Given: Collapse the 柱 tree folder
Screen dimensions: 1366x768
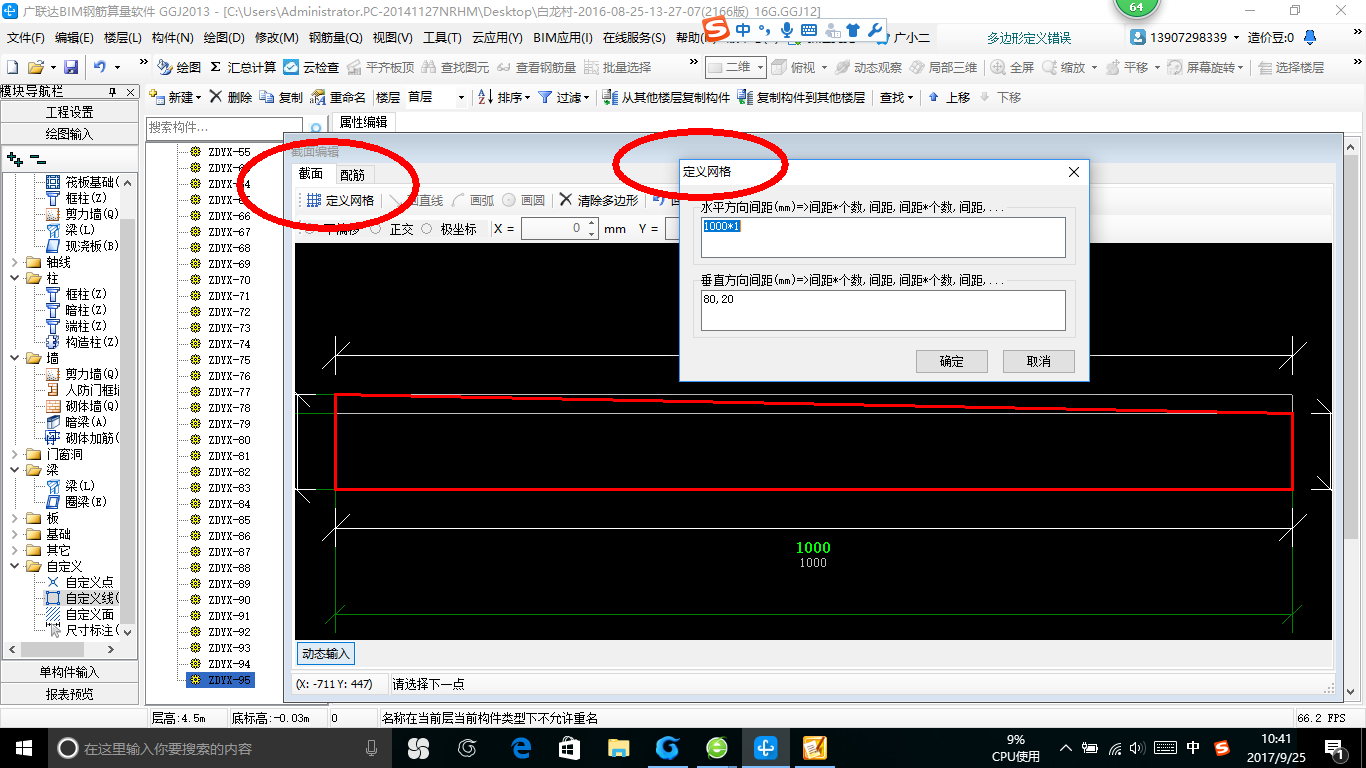Looking at the screenshot, I should click(14, 278).
